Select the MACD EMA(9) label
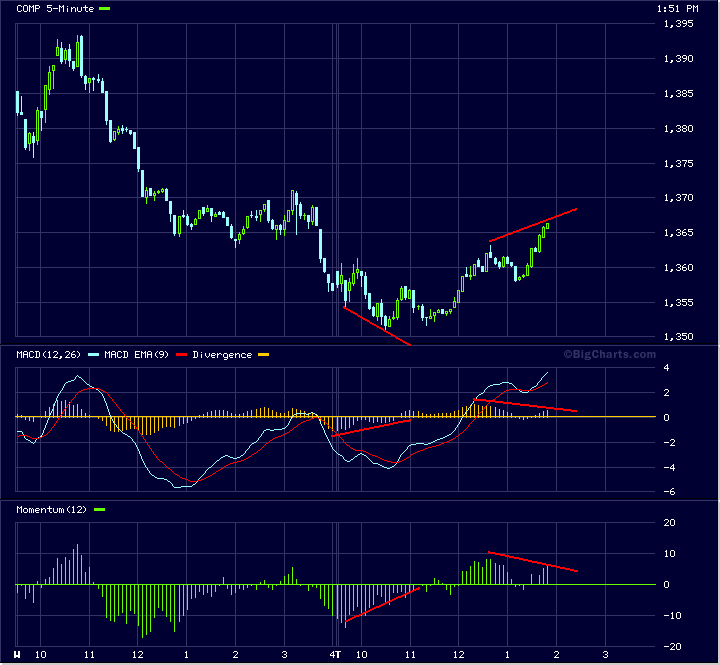 click(138, 355)
